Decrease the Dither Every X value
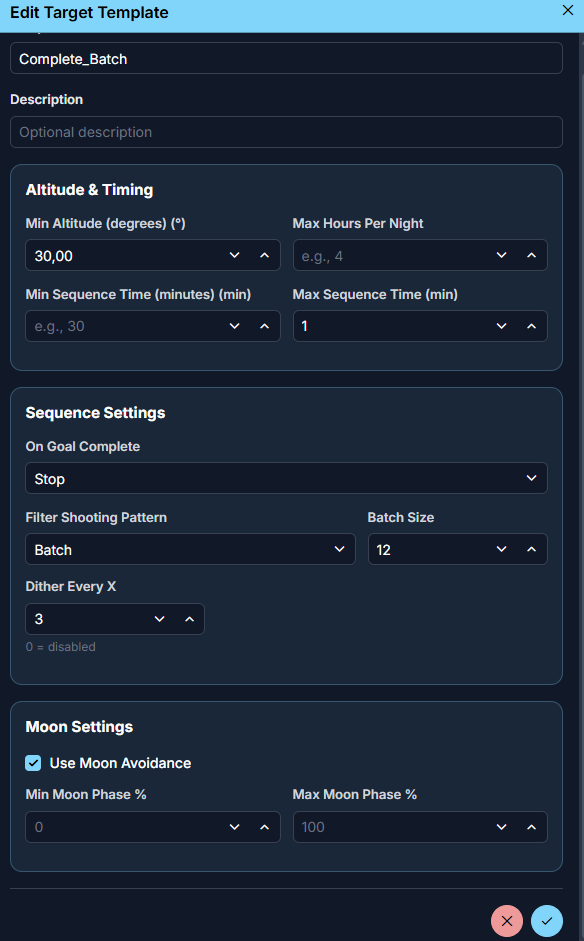Viewport: 584px width, 941px height. 159,619
